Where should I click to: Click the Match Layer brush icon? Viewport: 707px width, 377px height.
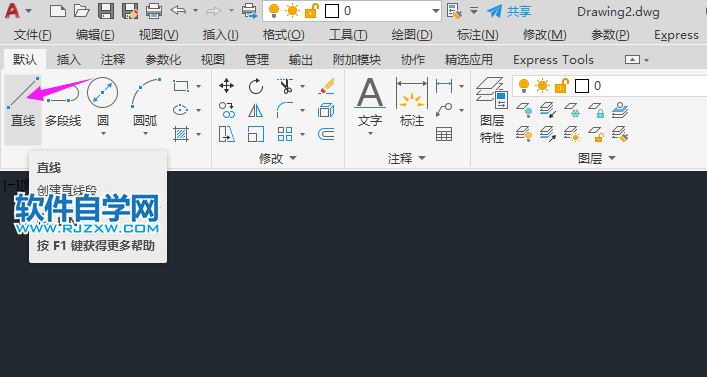[620, 134]
